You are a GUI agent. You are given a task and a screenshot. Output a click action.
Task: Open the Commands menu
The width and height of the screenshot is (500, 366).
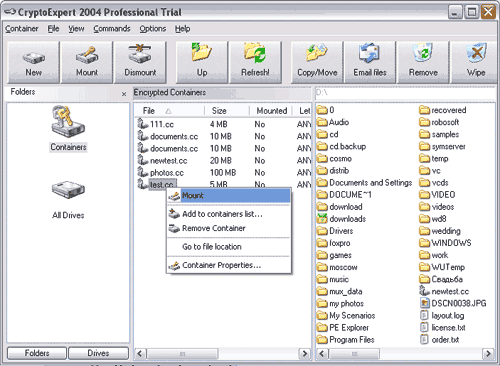click(x=112, y=29)
